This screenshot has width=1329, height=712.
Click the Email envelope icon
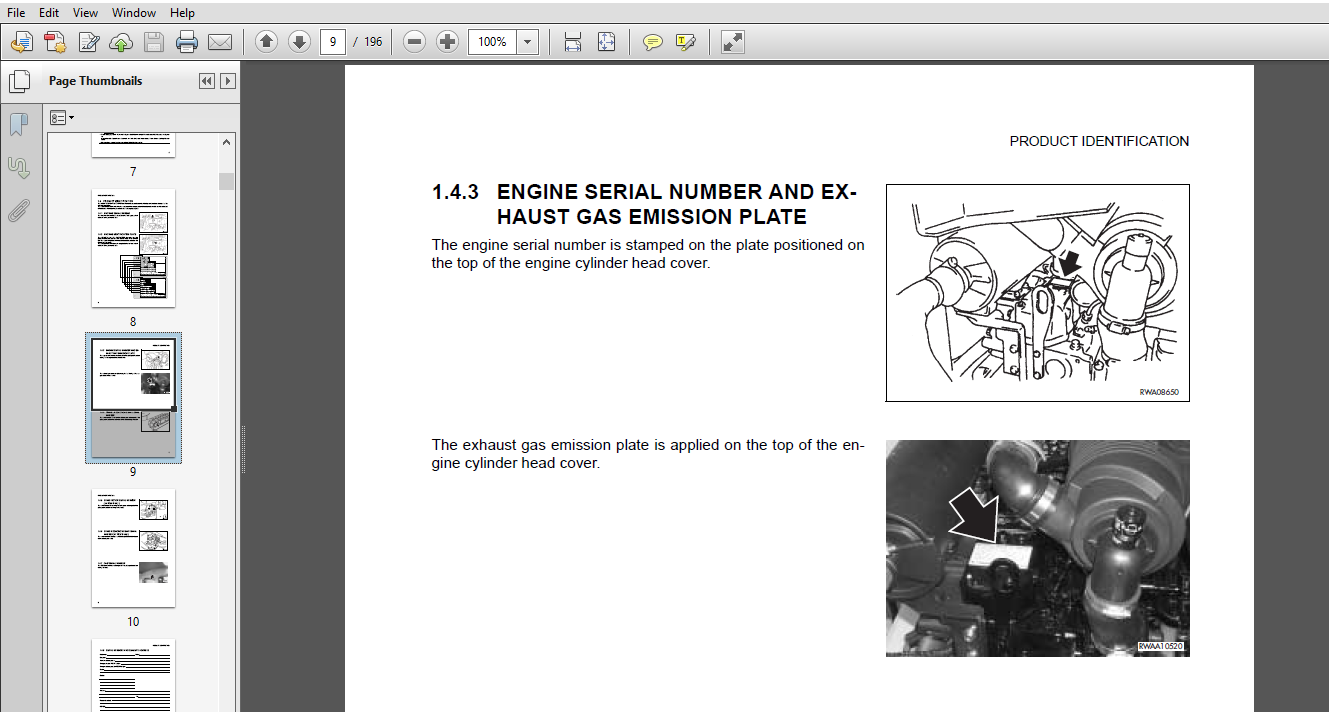[x=220, y=42]
